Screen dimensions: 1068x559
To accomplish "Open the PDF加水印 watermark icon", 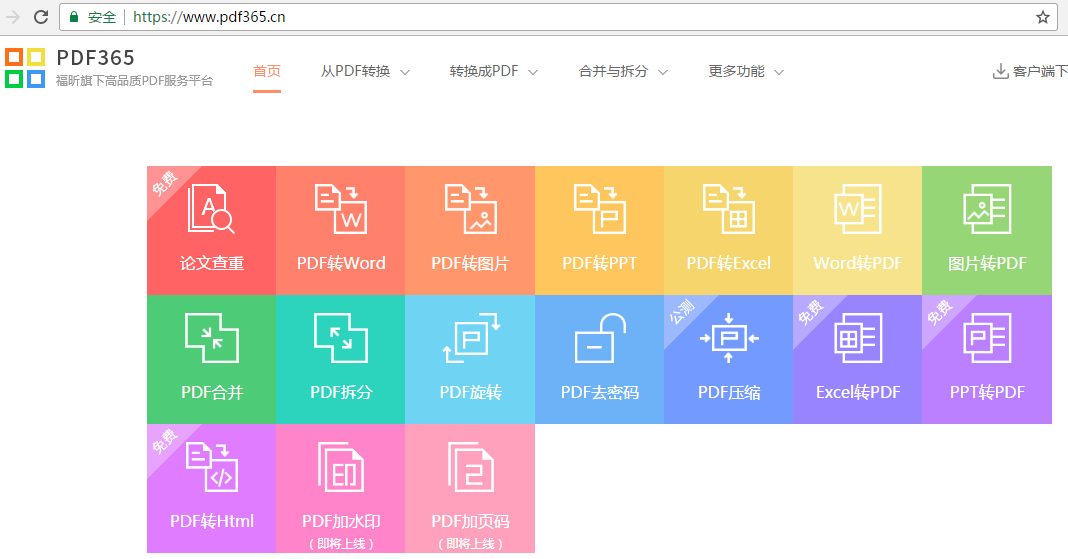I will 341,467.
